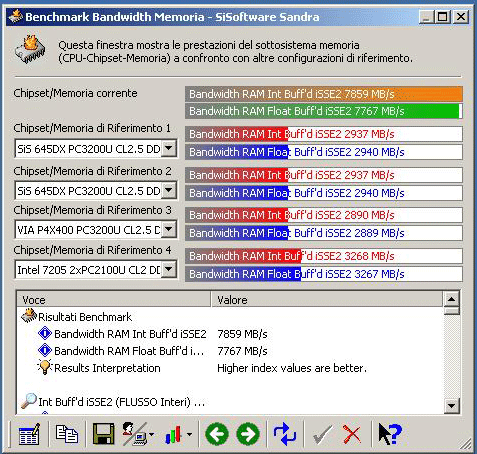Open Riferimento 4 Intel 7205 dropdown arrow

pos(169,269)
